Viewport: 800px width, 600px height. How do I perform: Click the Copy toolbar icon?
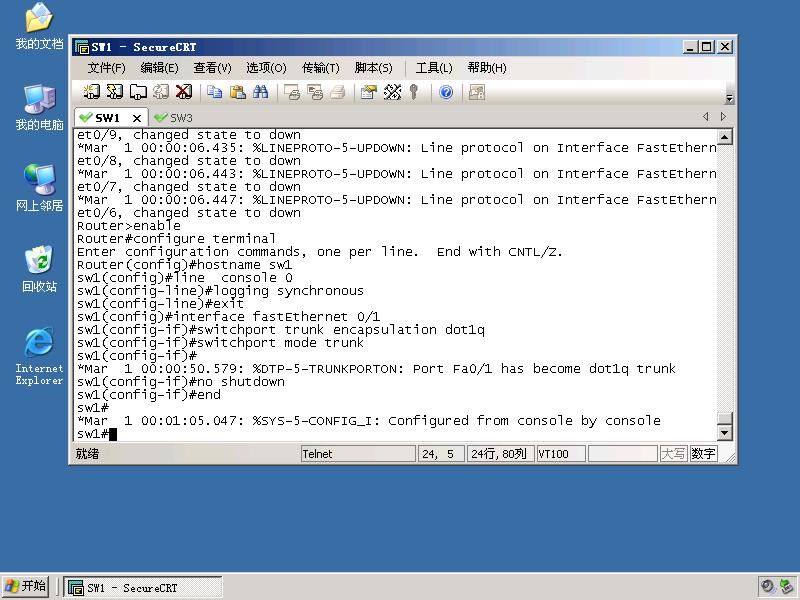(x=215, y=92)
